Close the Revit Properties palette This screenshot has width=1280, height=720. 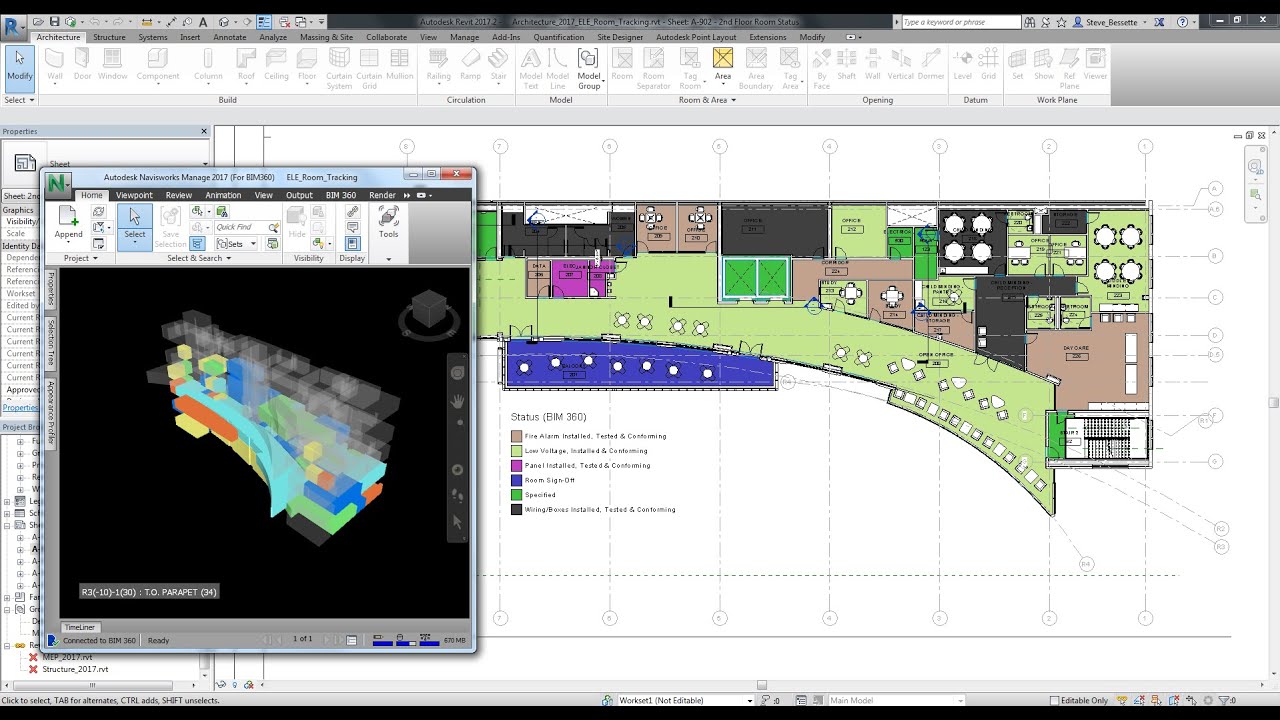(x=204, y=131)
